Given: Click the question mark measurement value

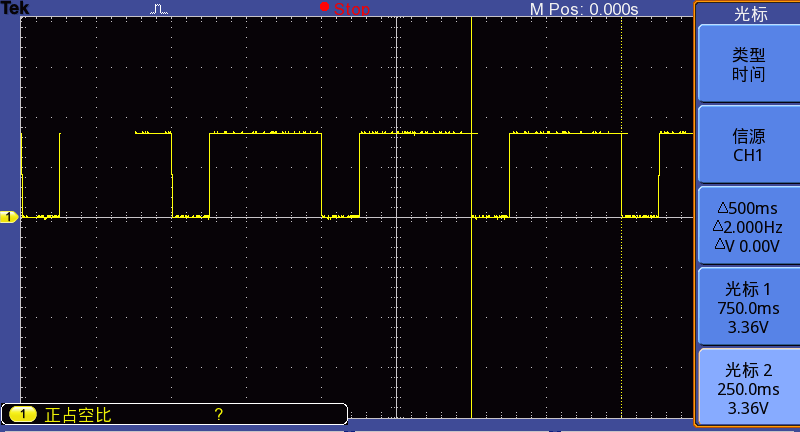Looking at the screenshot, I should coord(218,414).
